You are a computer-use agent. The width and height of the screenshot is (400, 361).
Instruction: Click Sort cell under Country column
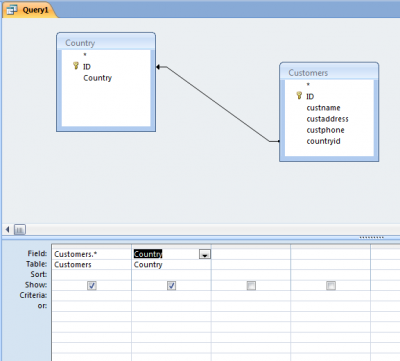click(171, 275)
